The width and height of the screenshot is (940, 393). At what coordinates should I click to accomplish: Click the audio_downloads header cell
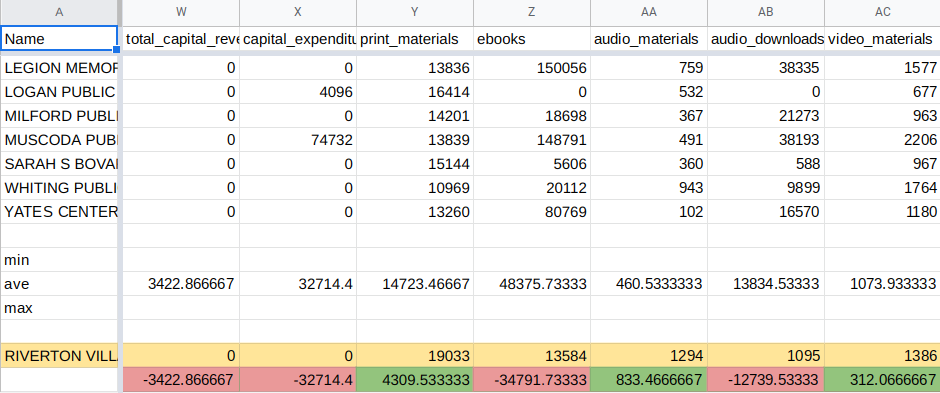[766, 39]
